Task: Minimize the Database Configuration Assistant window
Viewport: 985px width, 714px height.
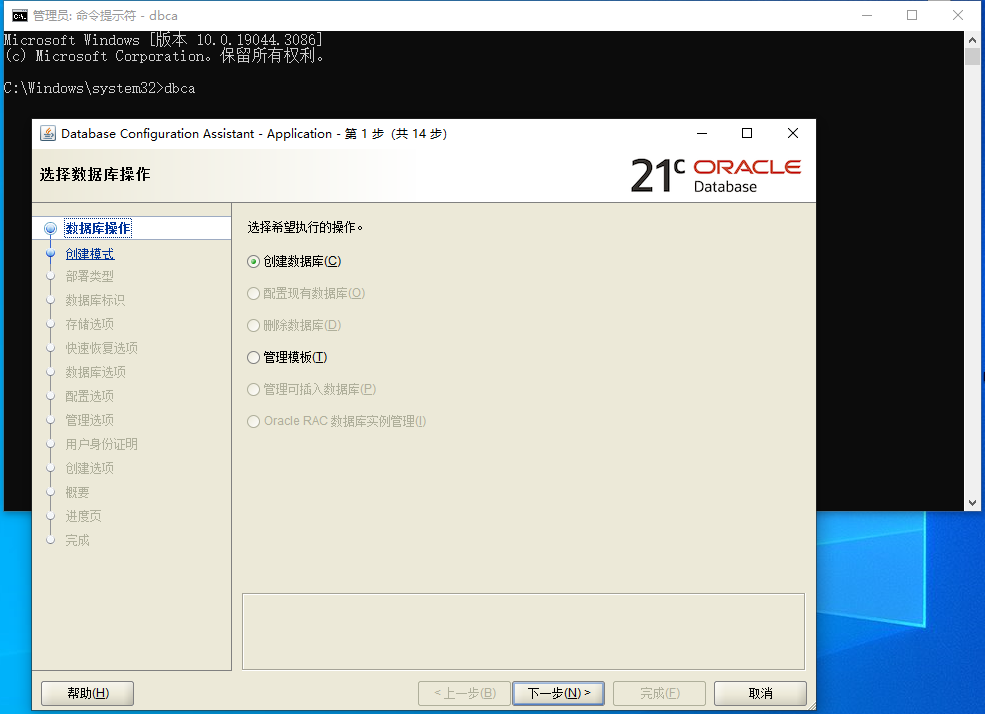Action: click(702, 133)
